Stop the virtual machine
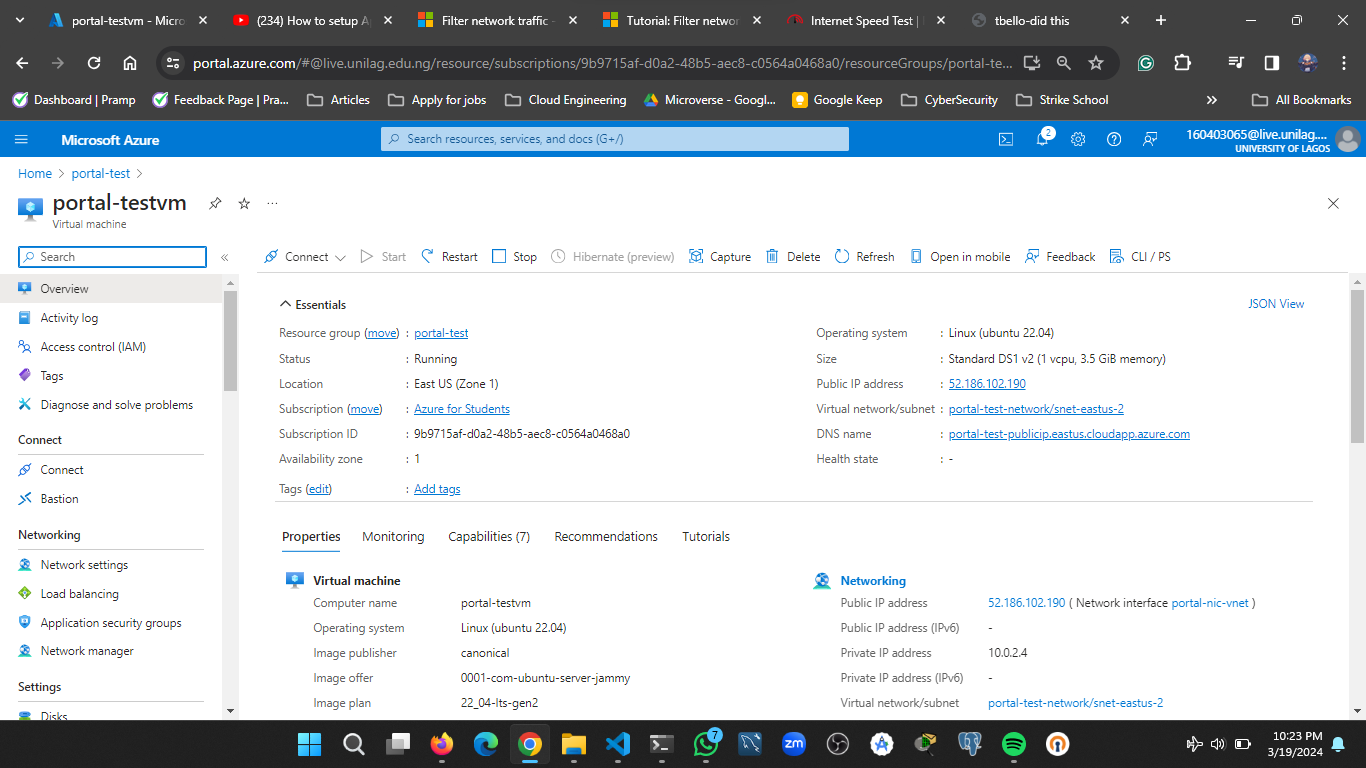 click(x=514, y=257)
